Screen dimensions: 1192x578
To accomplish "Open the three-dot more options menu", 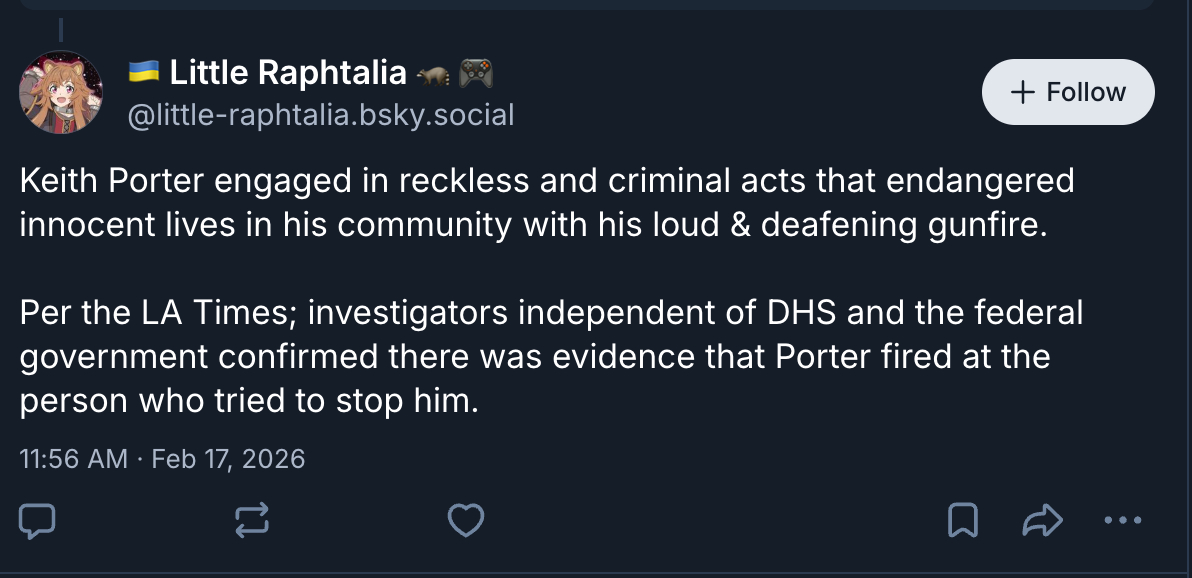I will [x=1121, y=519].
